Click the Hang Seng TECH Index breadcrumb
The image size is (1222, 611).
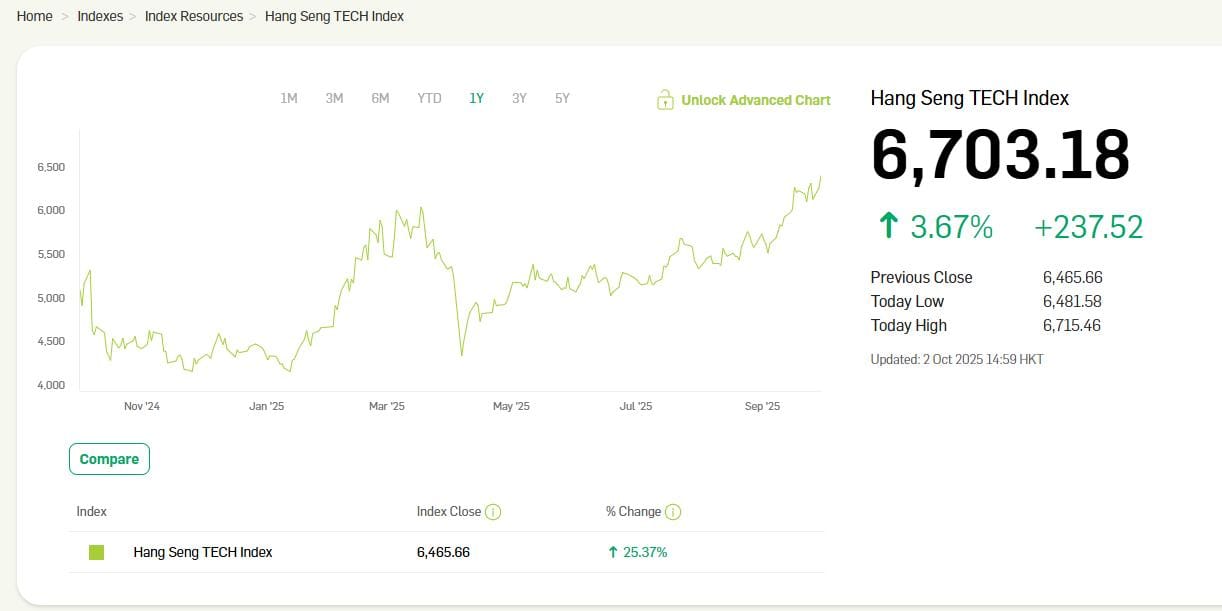(x=334, y=16)
